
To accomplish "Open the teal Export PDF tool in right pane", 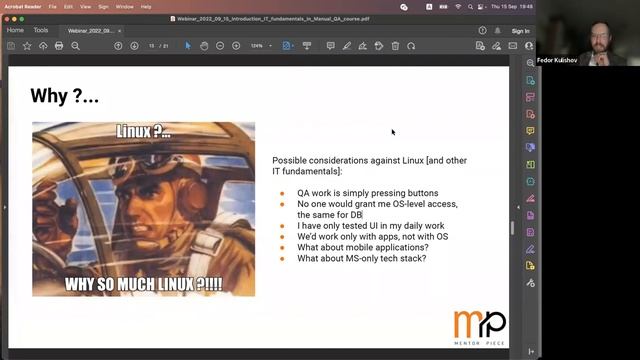I will 530,80.
